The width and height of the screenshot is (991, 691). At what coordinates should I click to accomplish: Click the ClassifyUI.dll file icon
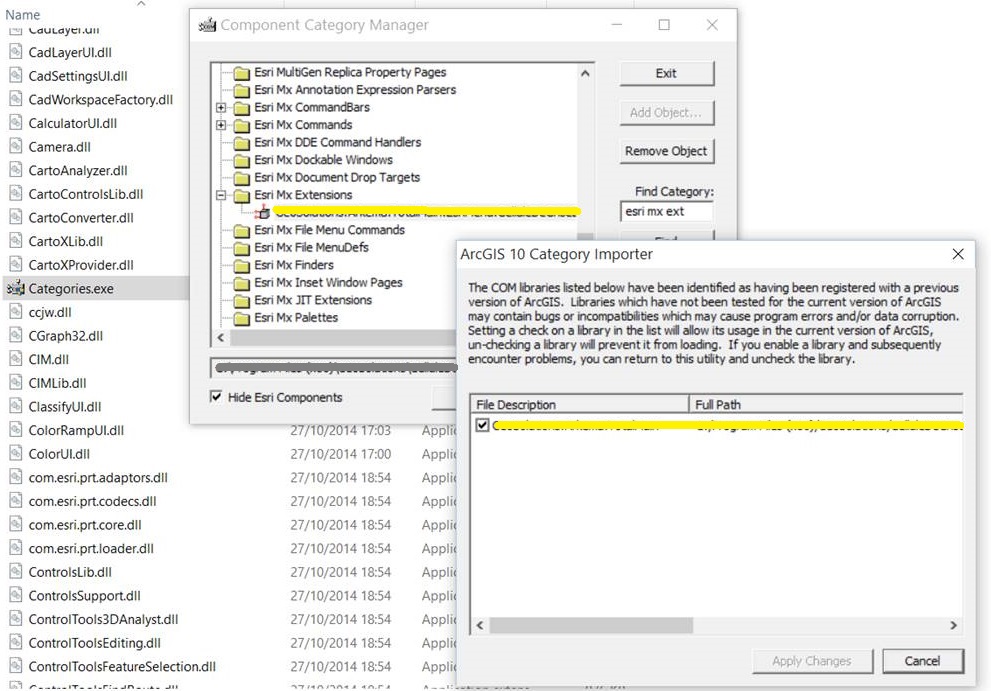coord(16,406)
